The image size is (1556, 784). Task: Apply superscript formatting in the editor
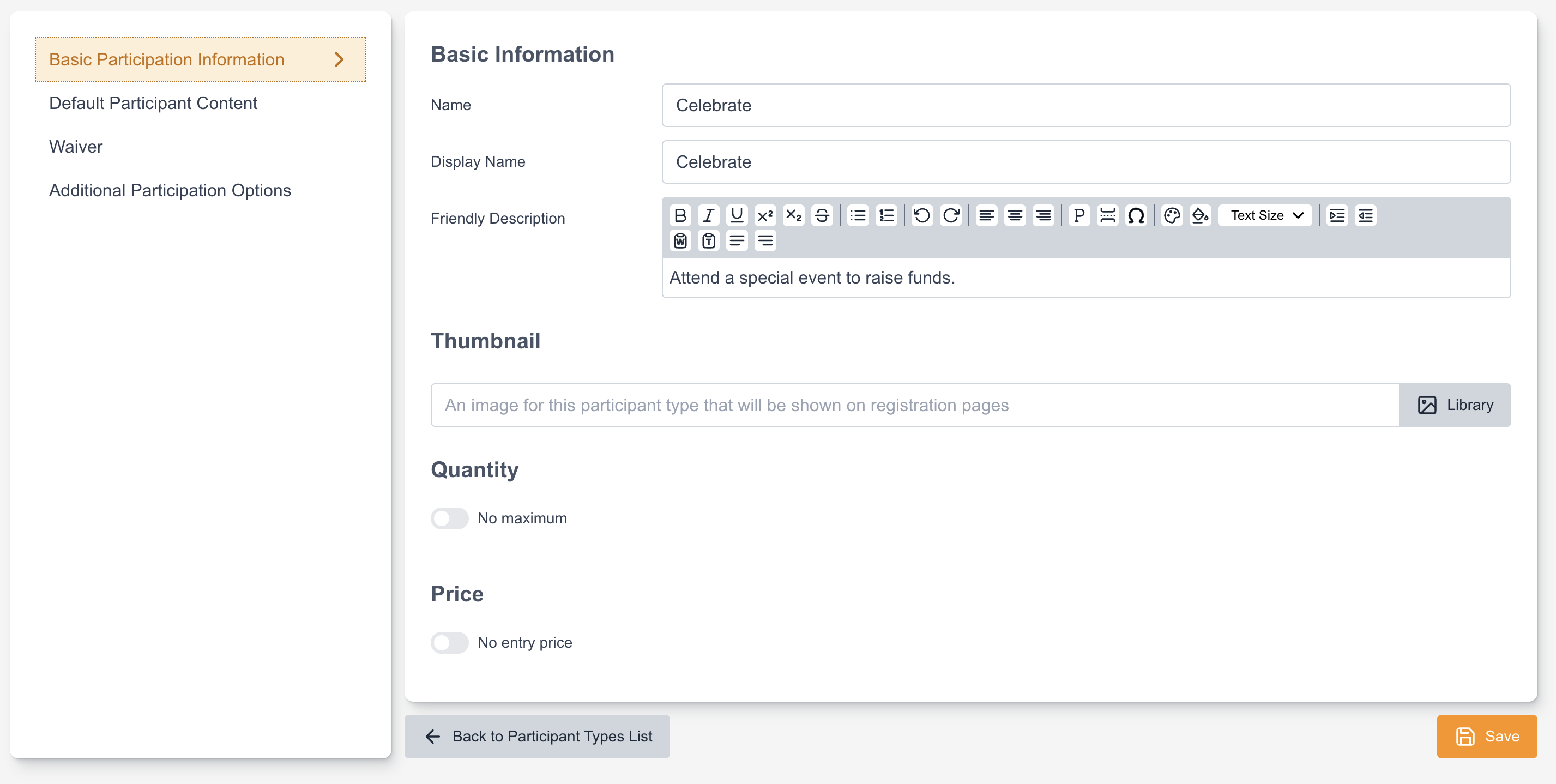pyautogui.click(x=765, y=216)
